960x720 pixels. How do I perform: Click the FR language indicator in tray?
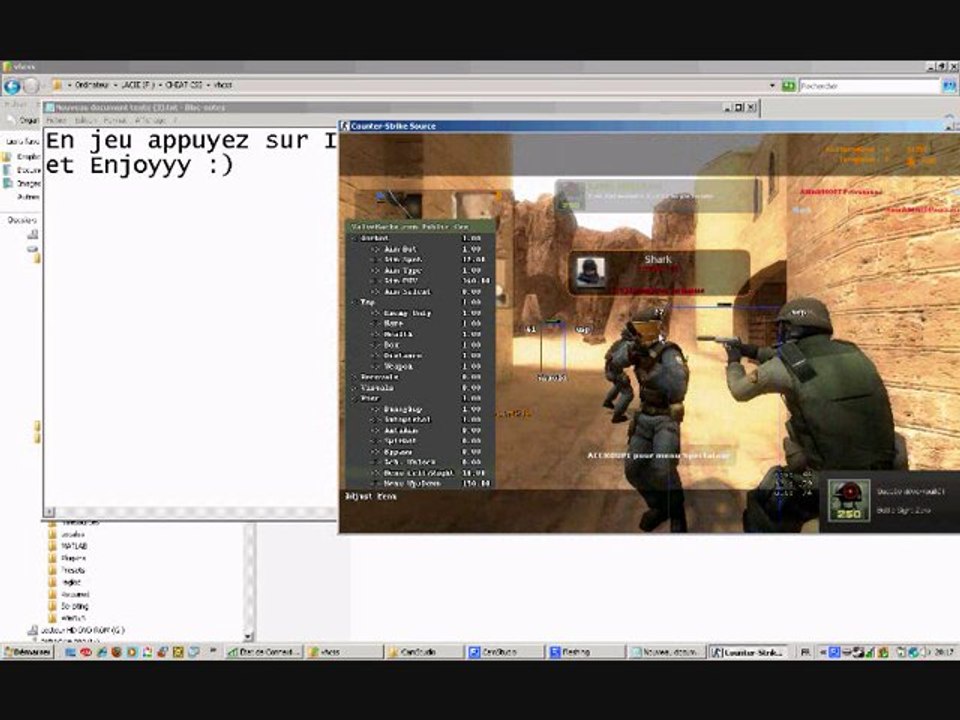coord(806,652)
